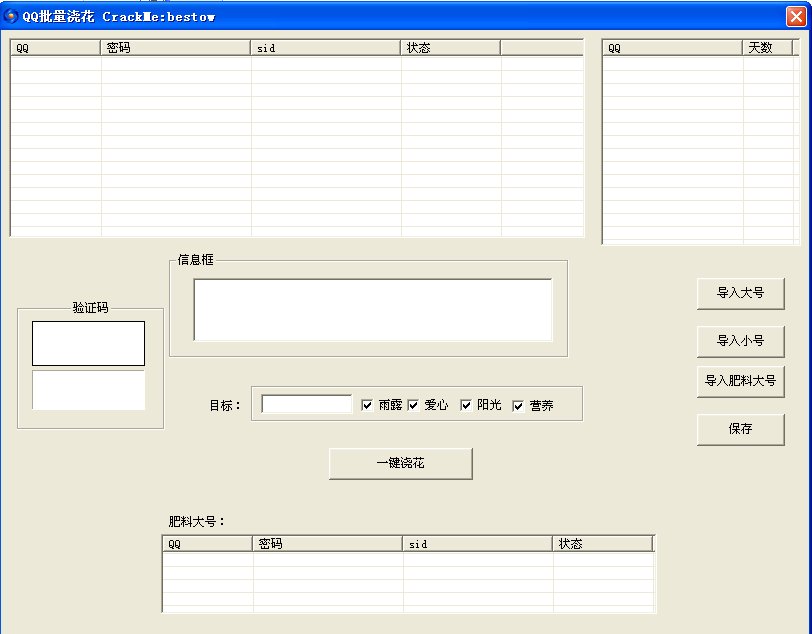This screenshot has width=812, height=634.
Task: Focus the 目标 input field
Action: point(307,404)
